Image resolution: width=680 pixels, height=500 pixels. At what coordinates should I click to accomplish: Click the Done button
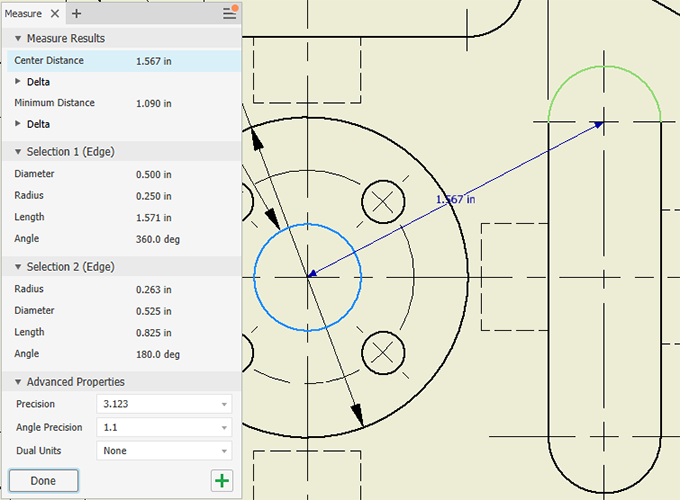[x=43, y=480]
